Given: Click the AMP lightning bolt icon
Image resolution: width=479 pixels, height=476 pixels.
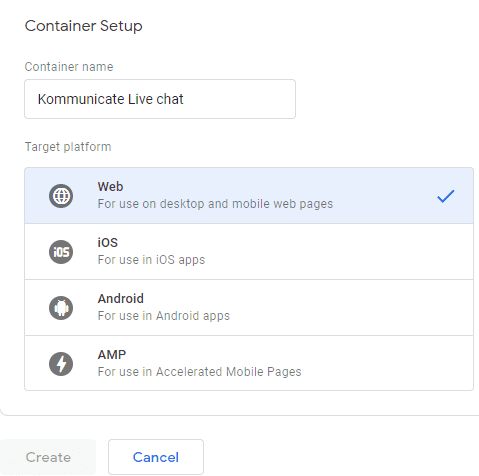Looking at the screenshot, I should click(61, 364).
